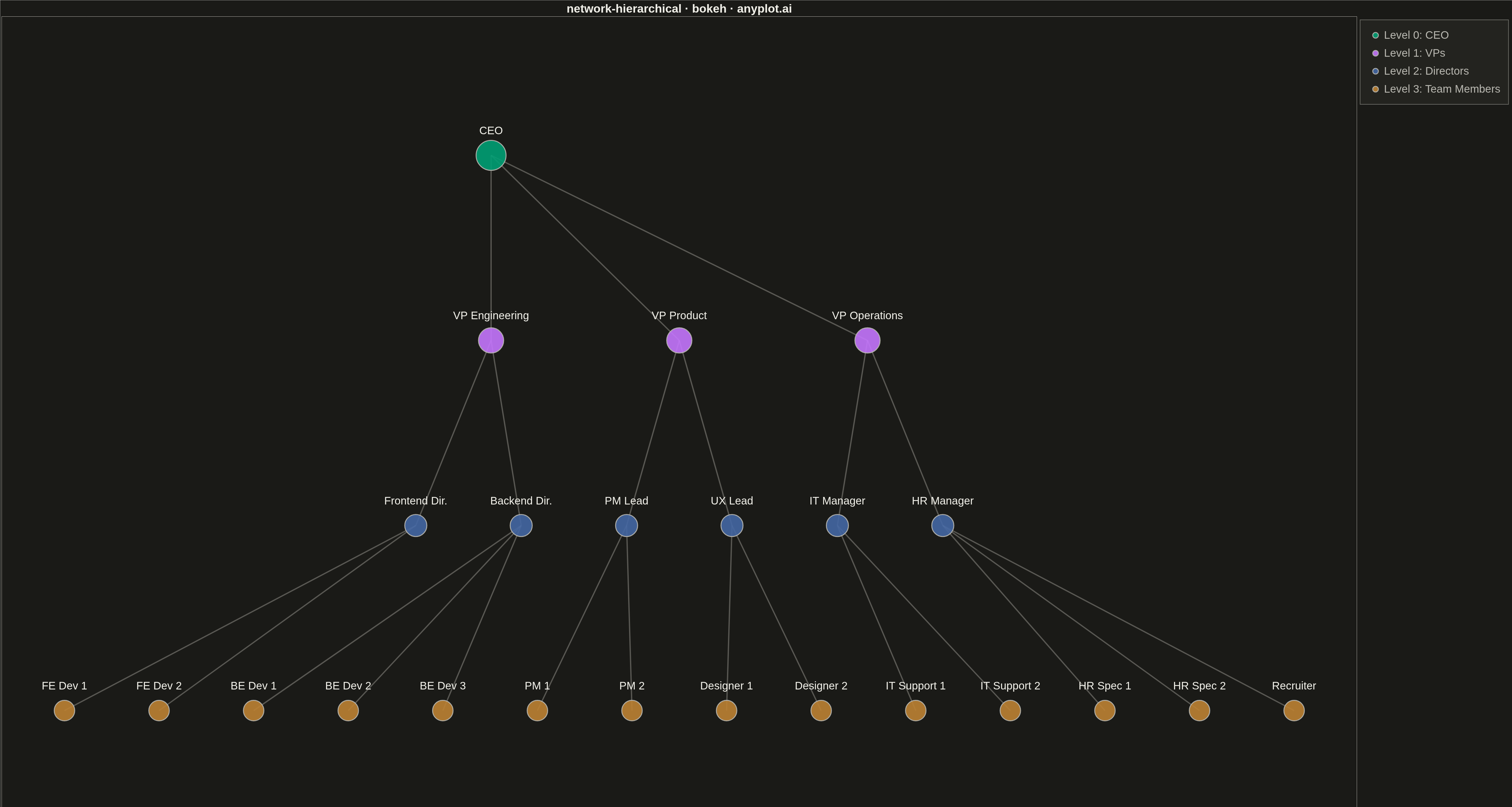Click the IT Support 1 node

[x=915, y=711]
